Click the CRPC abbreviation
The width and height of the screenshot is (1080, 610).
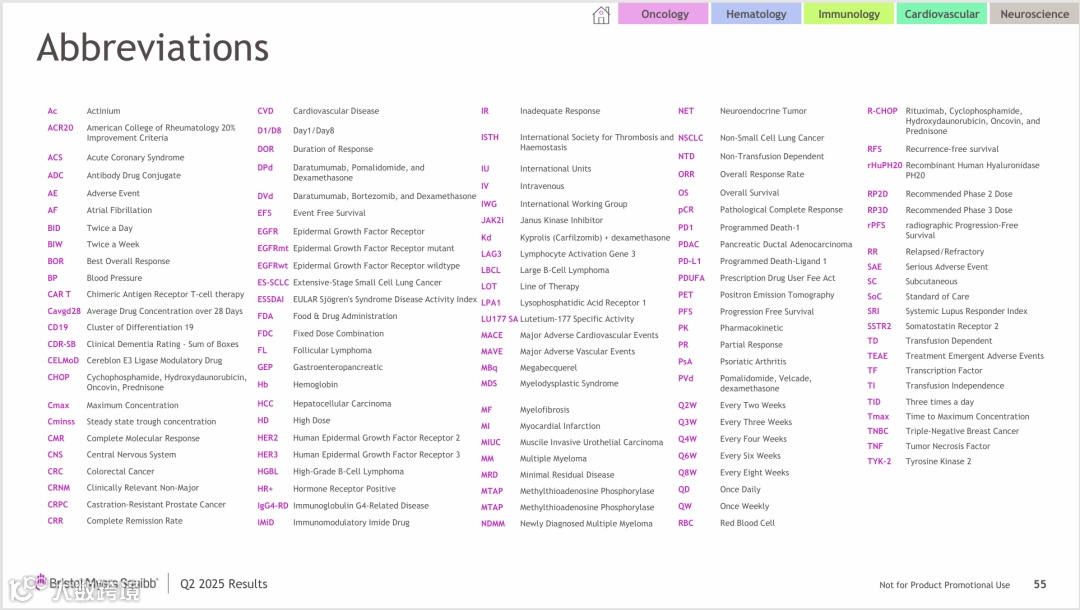pyautogui.click(x=57, y=505)
